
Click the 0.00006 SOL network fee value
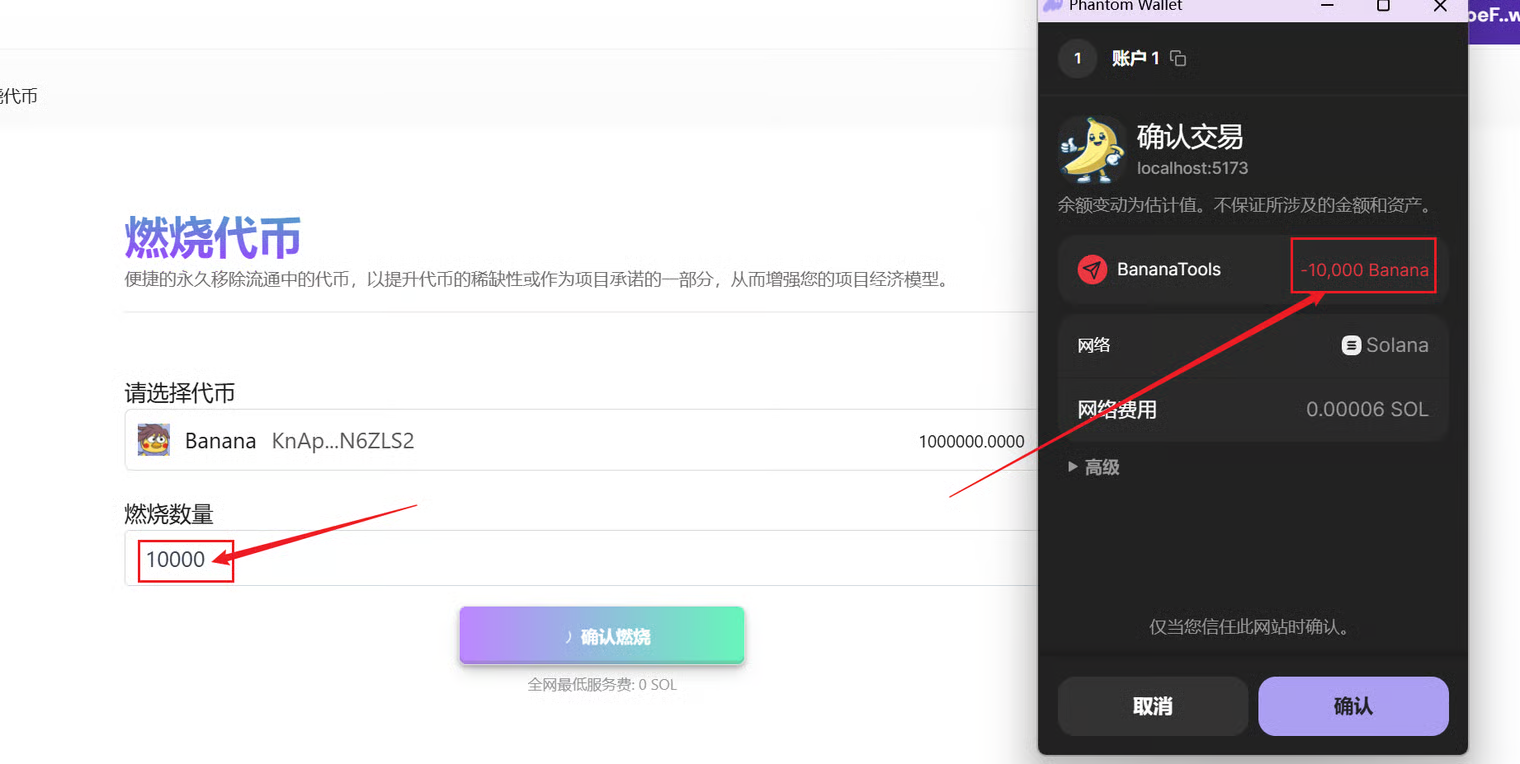click(1367, 410)
